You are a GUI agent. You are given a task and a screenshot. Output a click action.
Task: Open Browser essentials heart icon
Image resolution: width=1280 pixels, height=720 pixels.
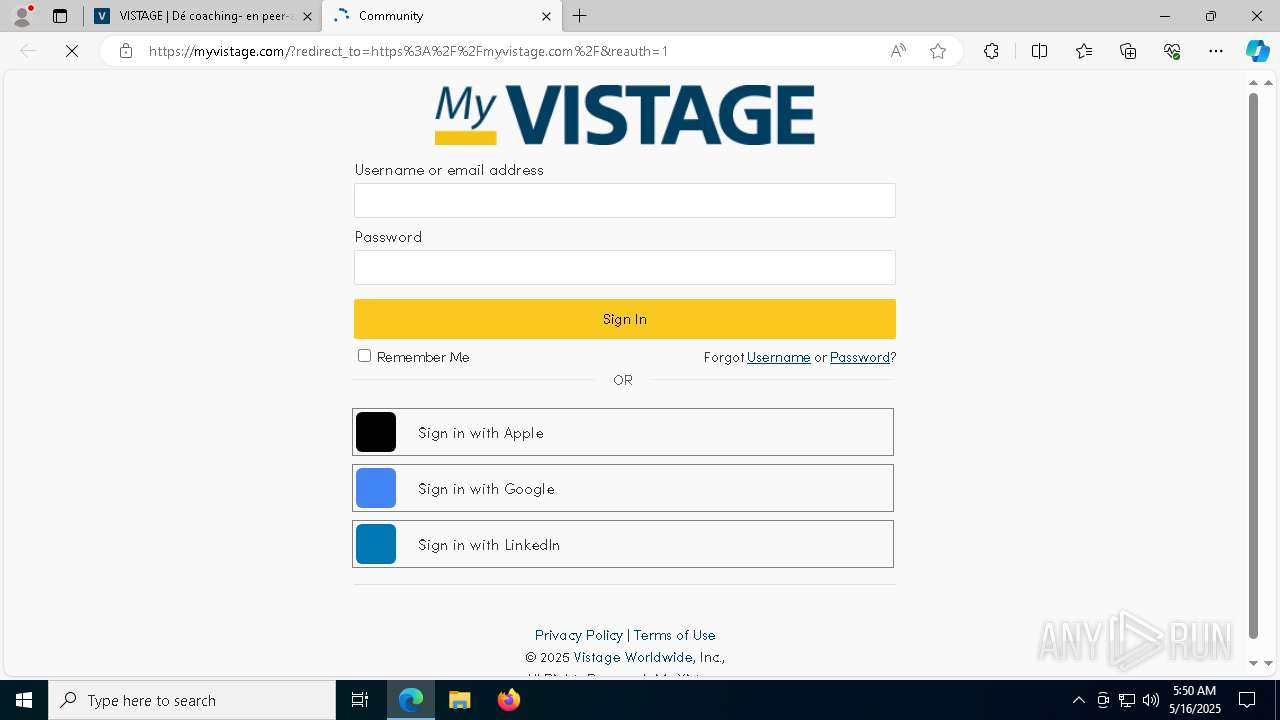point(1172,51)
